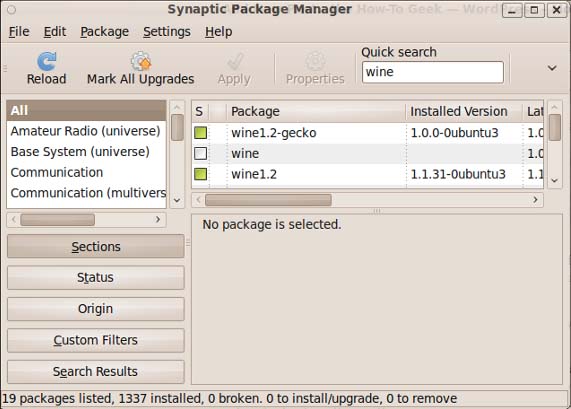The width and height of the screenshot is (571, 409).
Task: Click sections list horizontal scrollbar thumb
Action: [58, 220]
